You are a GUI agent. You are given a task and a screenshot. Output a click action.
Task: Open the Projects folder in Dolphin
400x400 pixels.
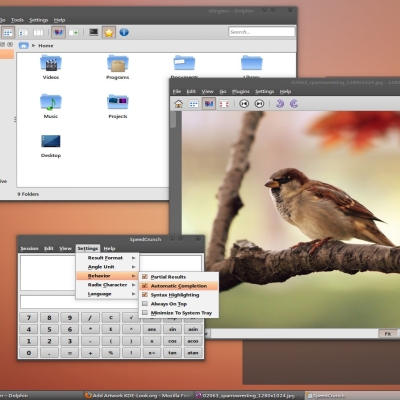coord(118,106)
